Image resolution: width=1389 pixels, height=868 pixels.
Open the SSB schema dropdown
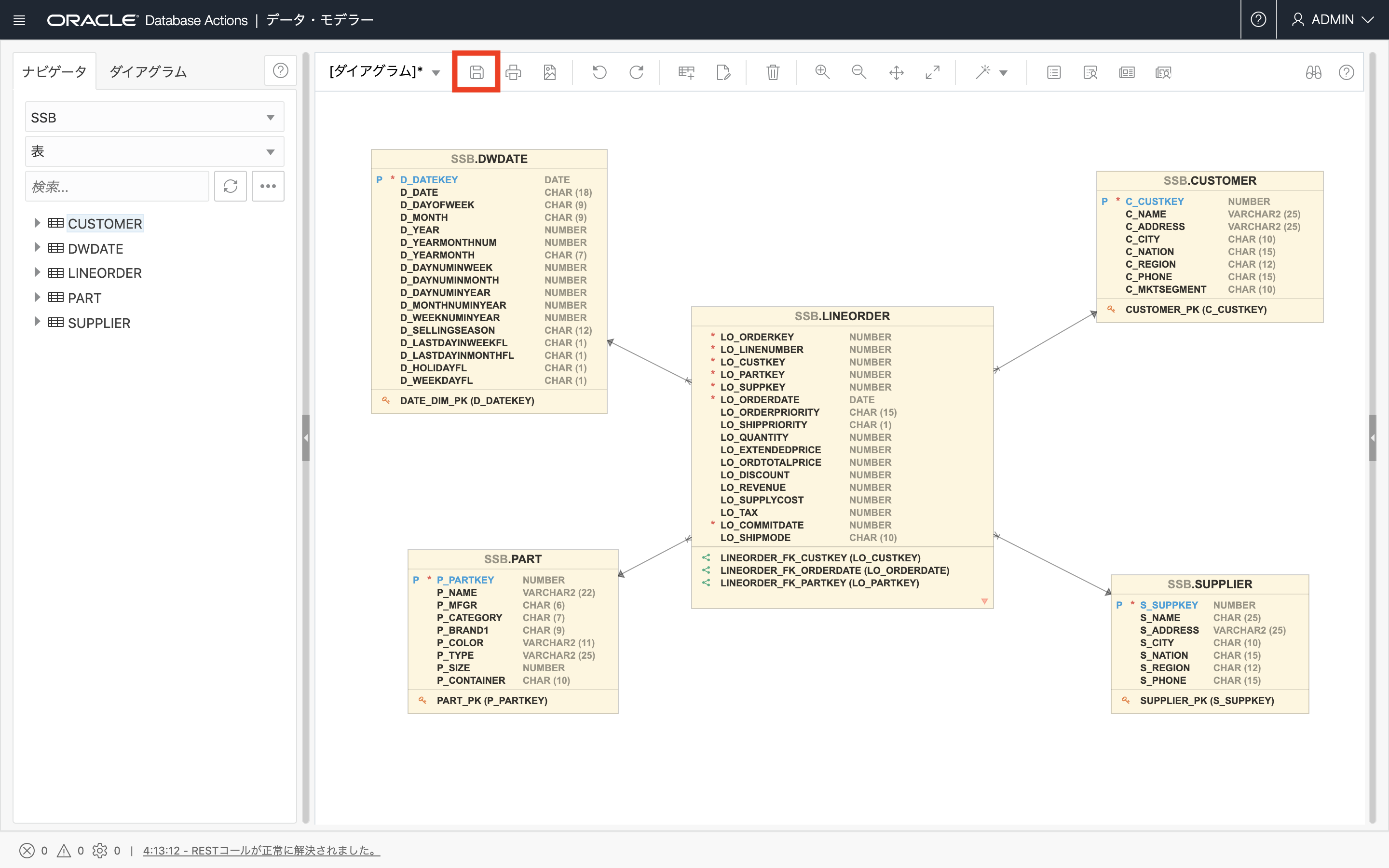click(154, 118)
